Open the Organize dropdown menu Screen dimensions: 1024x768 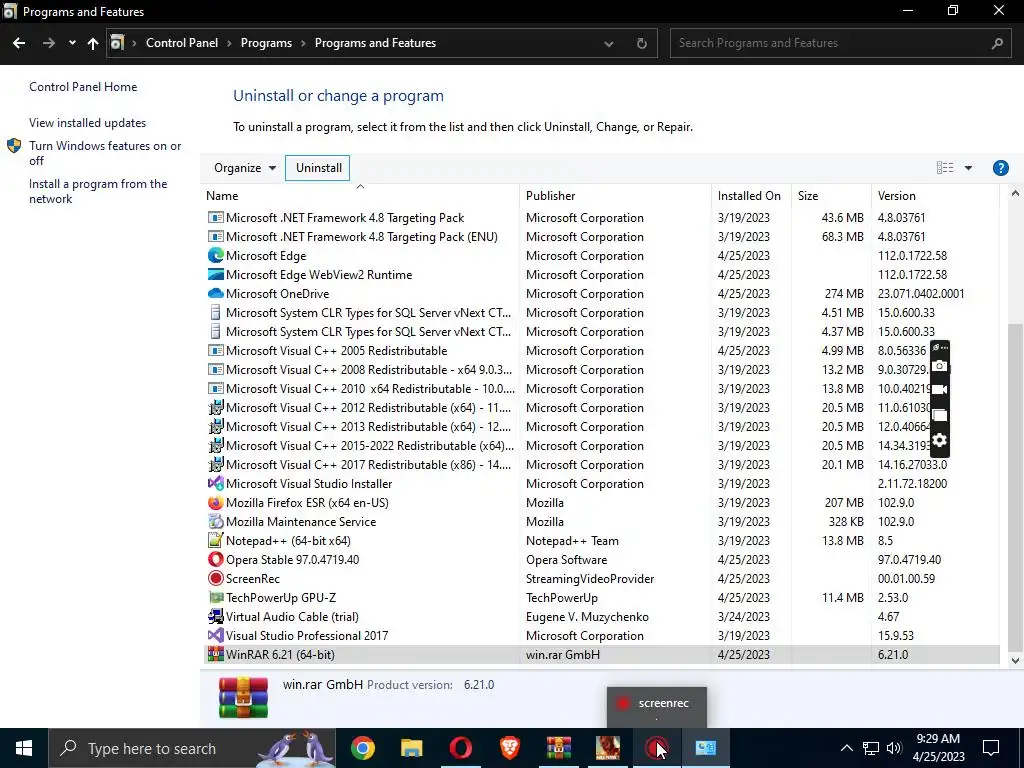pyautogui.click(x=245, y=168)
